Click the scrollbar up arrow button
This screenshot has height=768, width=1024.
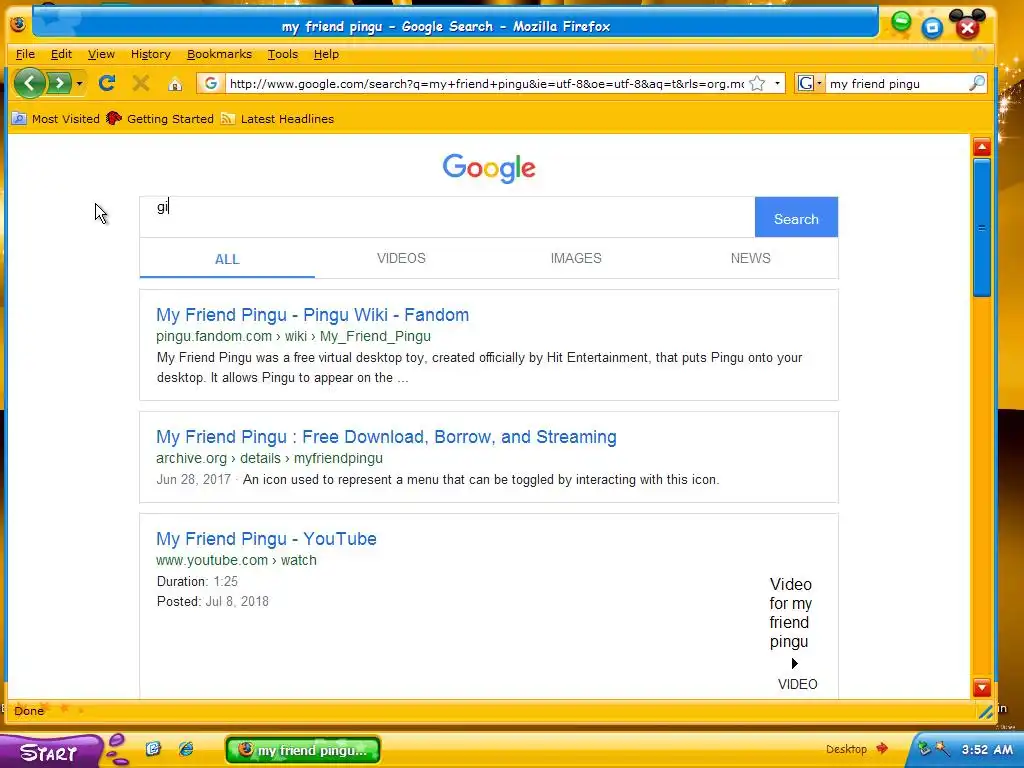click(982, 147)
